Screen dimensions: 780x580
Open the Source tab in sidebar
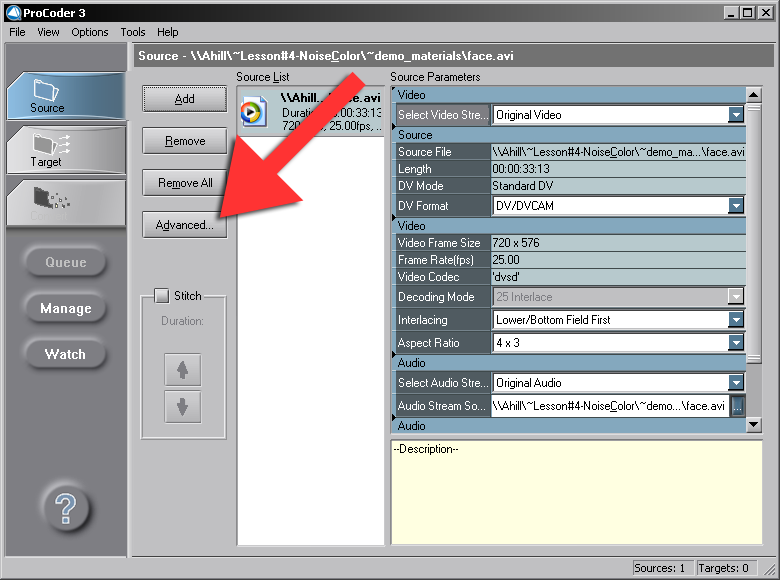coord(66,96)
